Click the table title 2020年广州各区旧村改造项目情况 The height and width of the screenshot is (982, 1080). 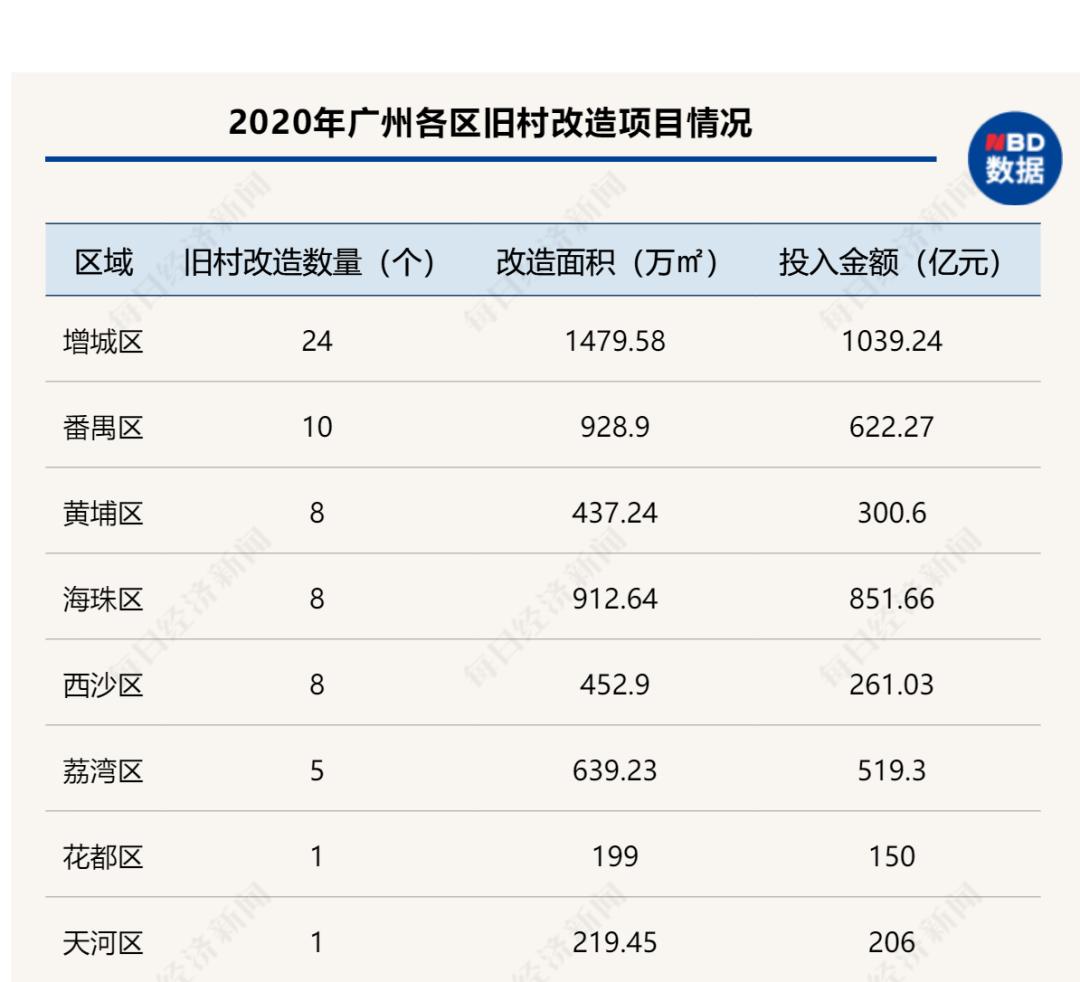pos(490,123)
